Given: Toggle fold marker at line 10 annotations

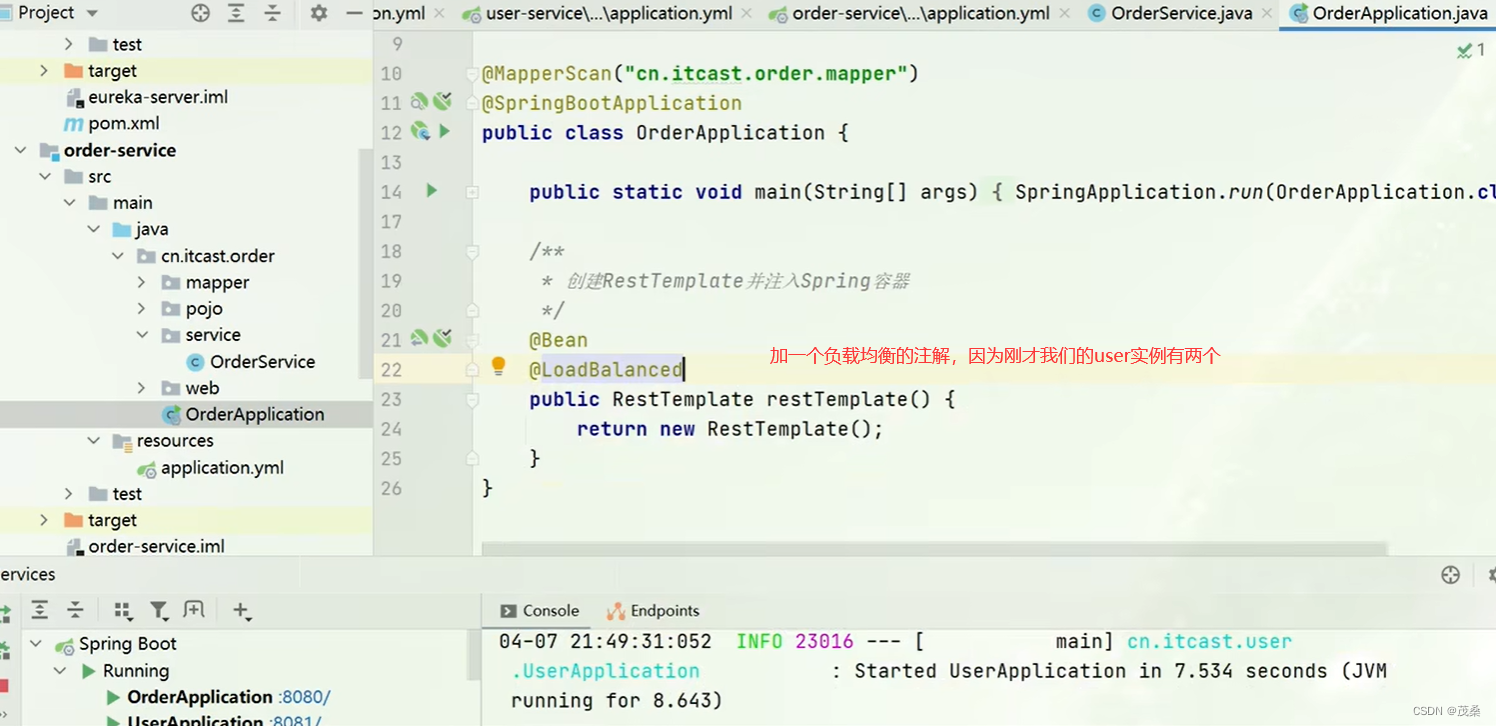Looking at the screenshot, I should coord(472,74).
